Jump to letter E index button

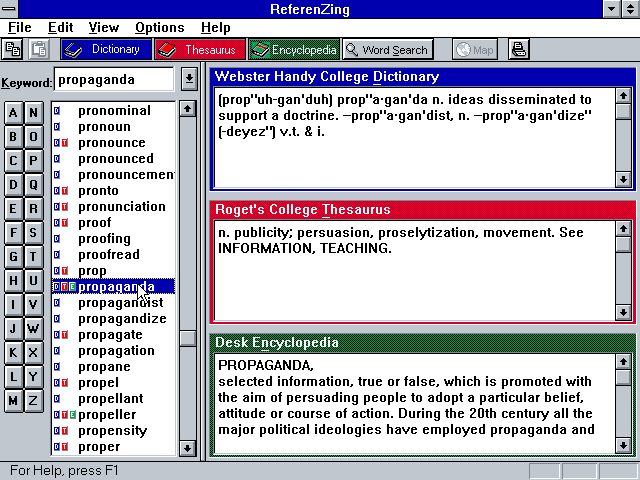pyautogui.click(x=13, y=209)
